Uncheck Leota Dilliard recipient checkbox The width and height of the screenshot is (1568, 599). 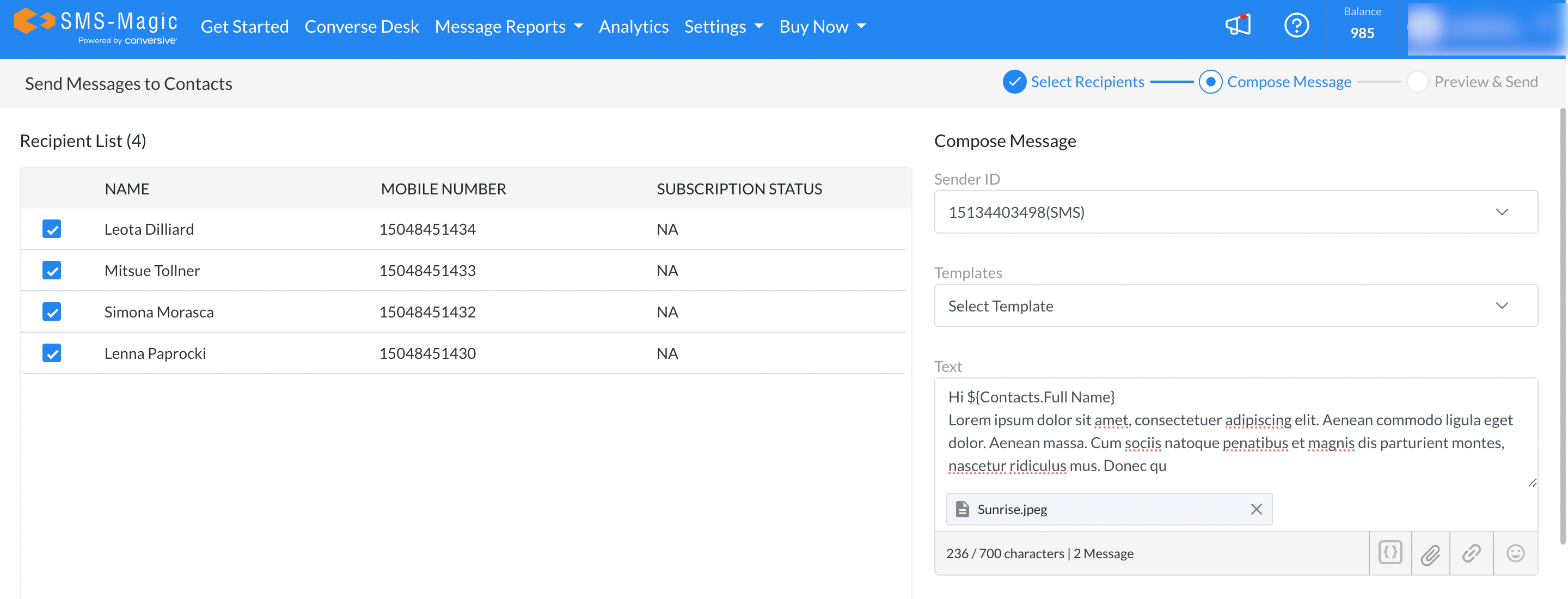pos(52,229)
